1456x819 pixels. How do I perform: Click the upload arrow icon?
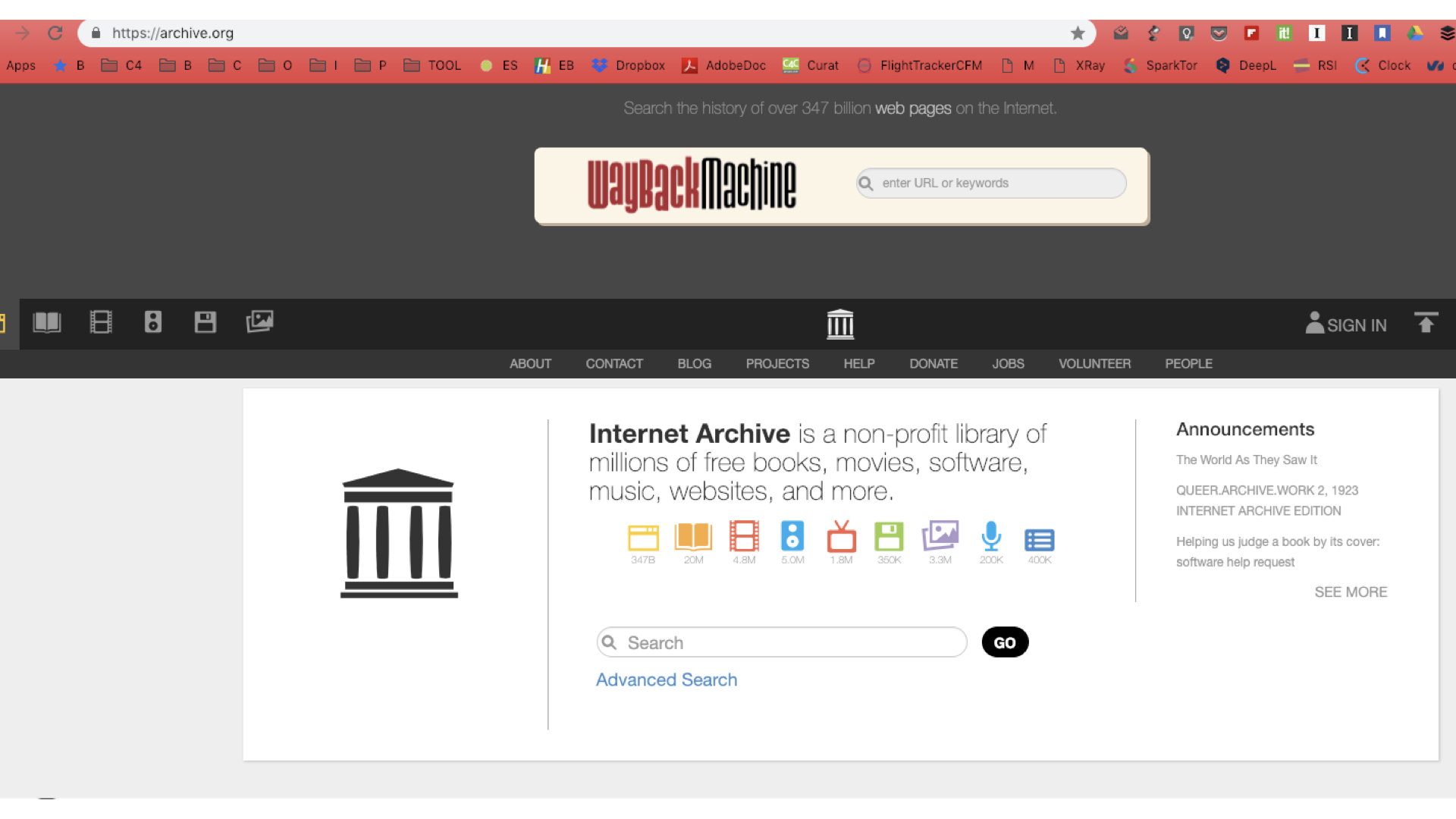(x=1426, y=323)
